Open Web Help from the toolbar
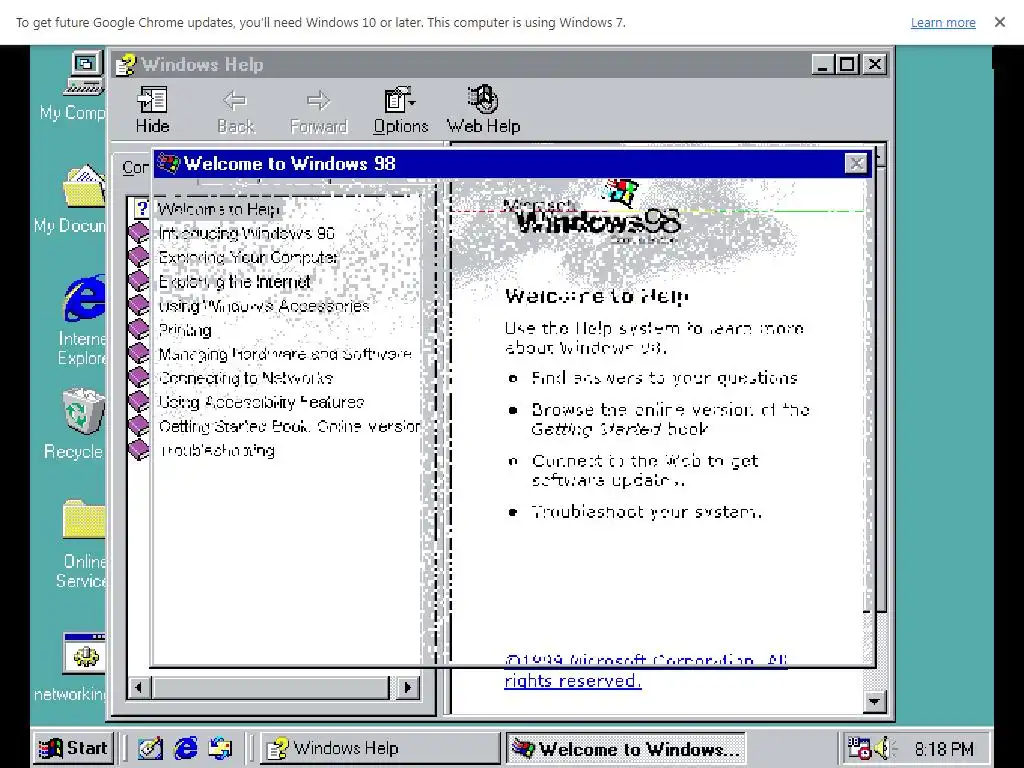Image resolution: width=1024 pixels, height=768 pixels. pos(483,110)
